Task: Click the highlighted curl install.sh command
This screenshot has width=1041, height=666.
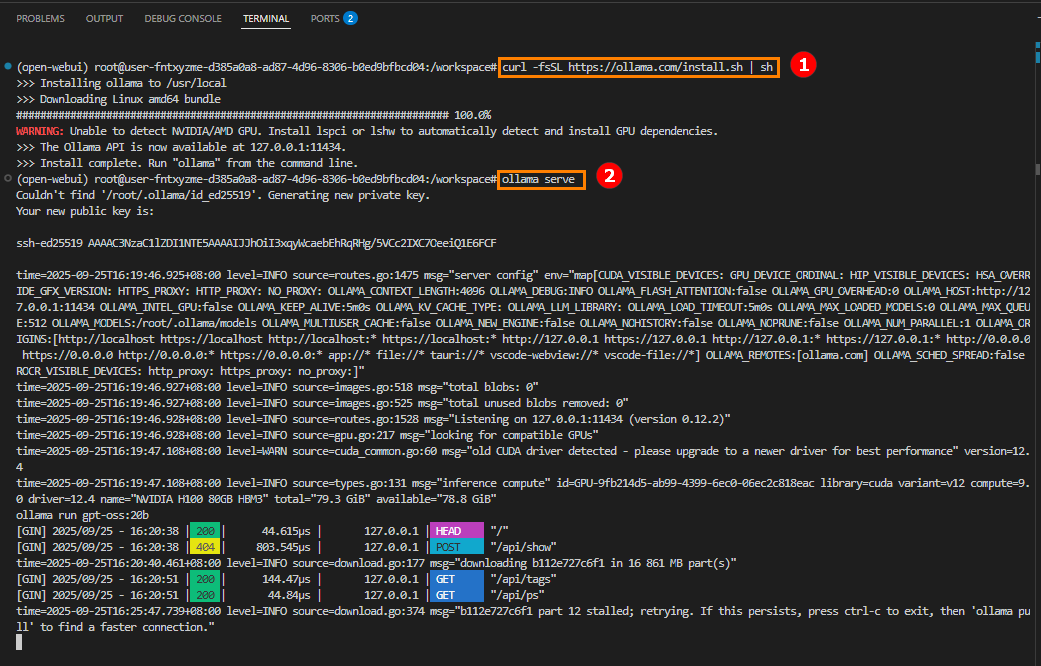Action: point(638,67)
